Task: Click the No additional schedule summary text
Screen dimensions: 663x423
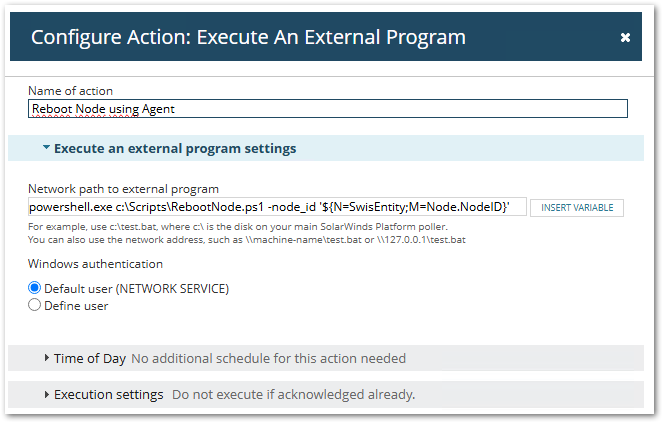Action: coord(268,358)
